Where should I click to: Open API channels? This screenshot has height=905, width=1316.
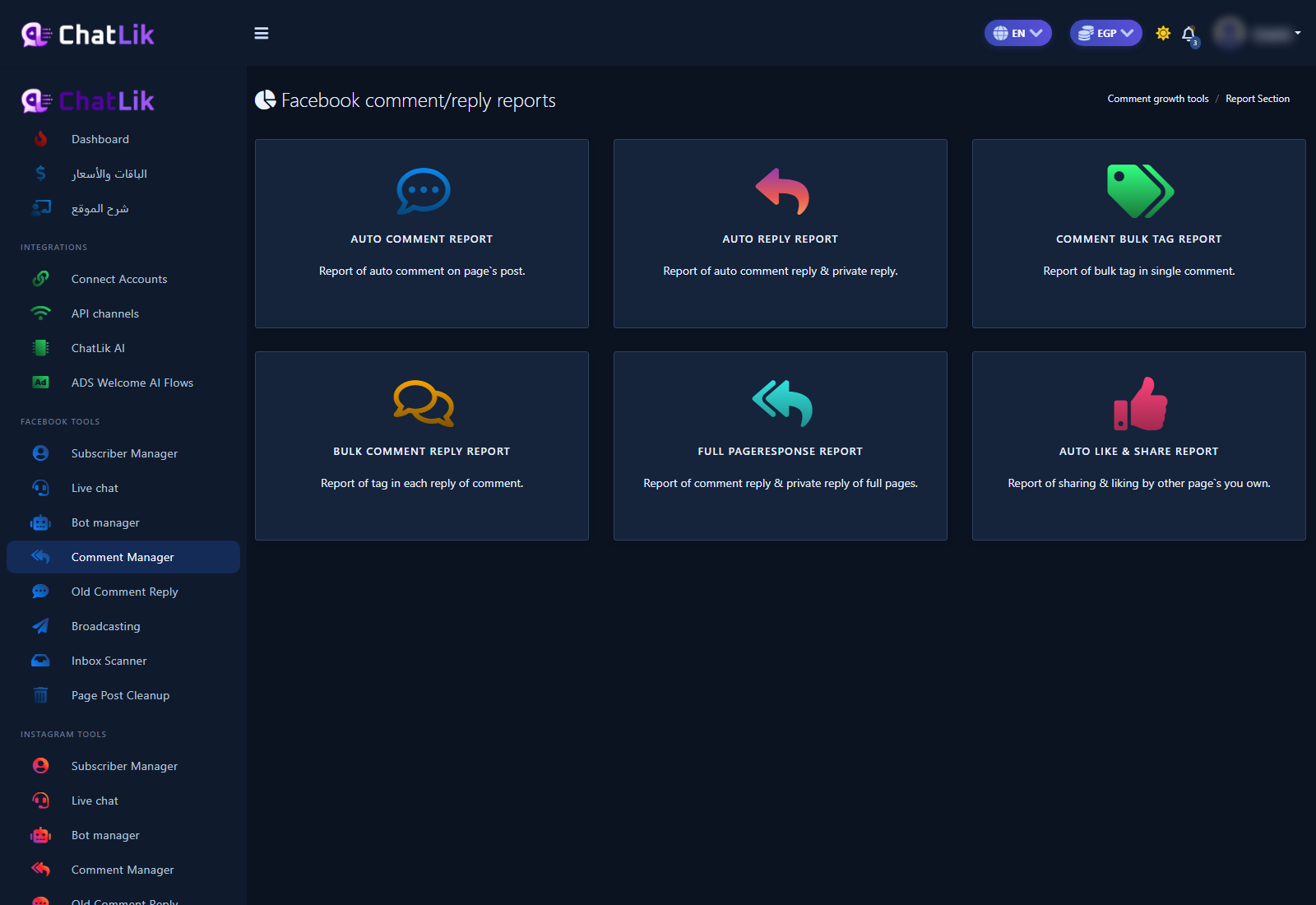point(123,313)
